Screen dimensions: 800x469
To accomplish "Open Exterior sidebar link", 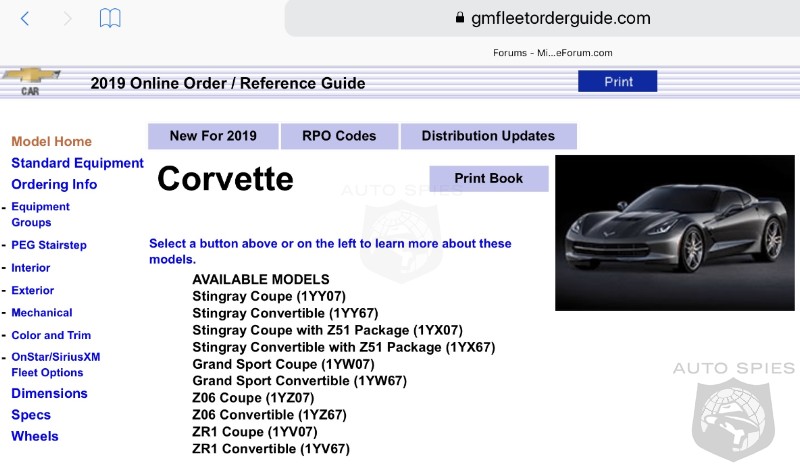I will click(x=33, y=290).
